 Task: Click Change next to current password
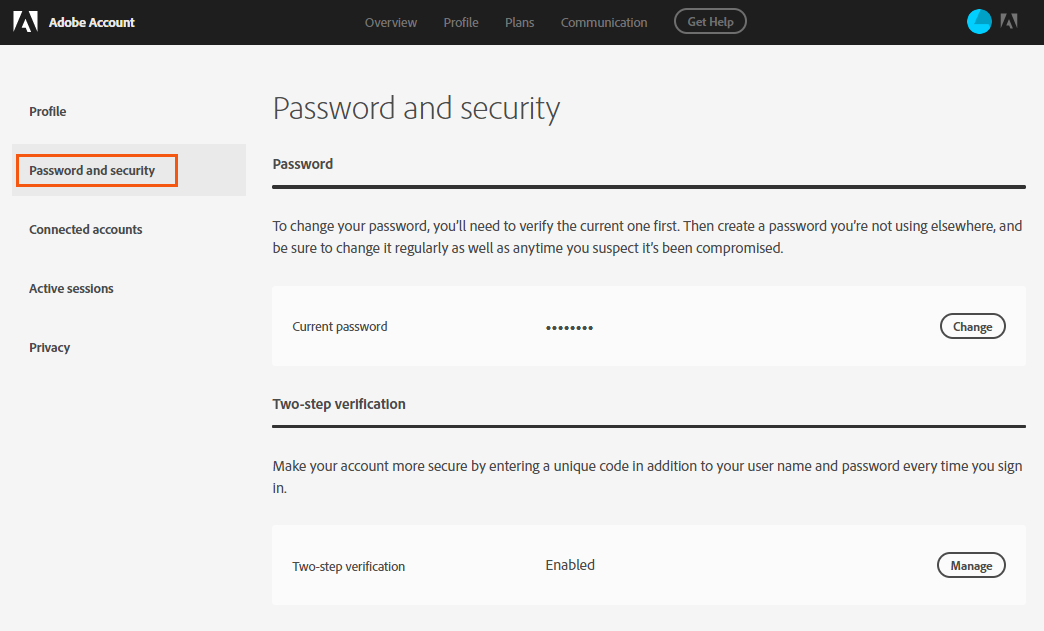pyautogui.click(x=972, y=325)
